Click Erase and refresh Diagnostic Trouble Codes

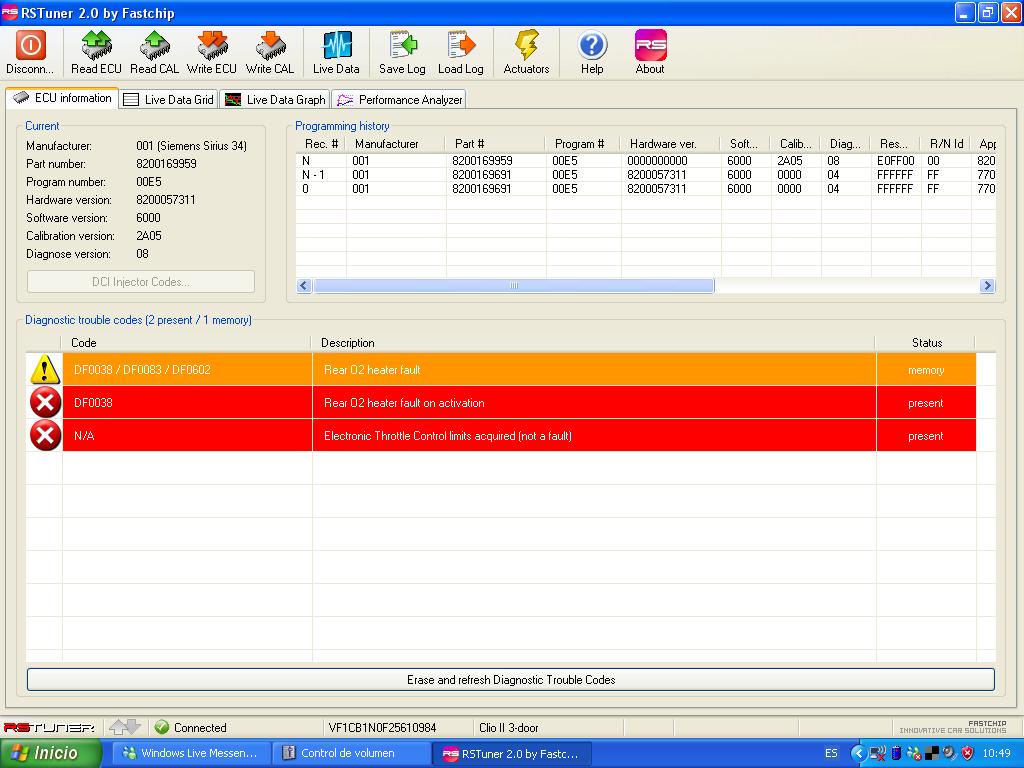pos(511,680)
